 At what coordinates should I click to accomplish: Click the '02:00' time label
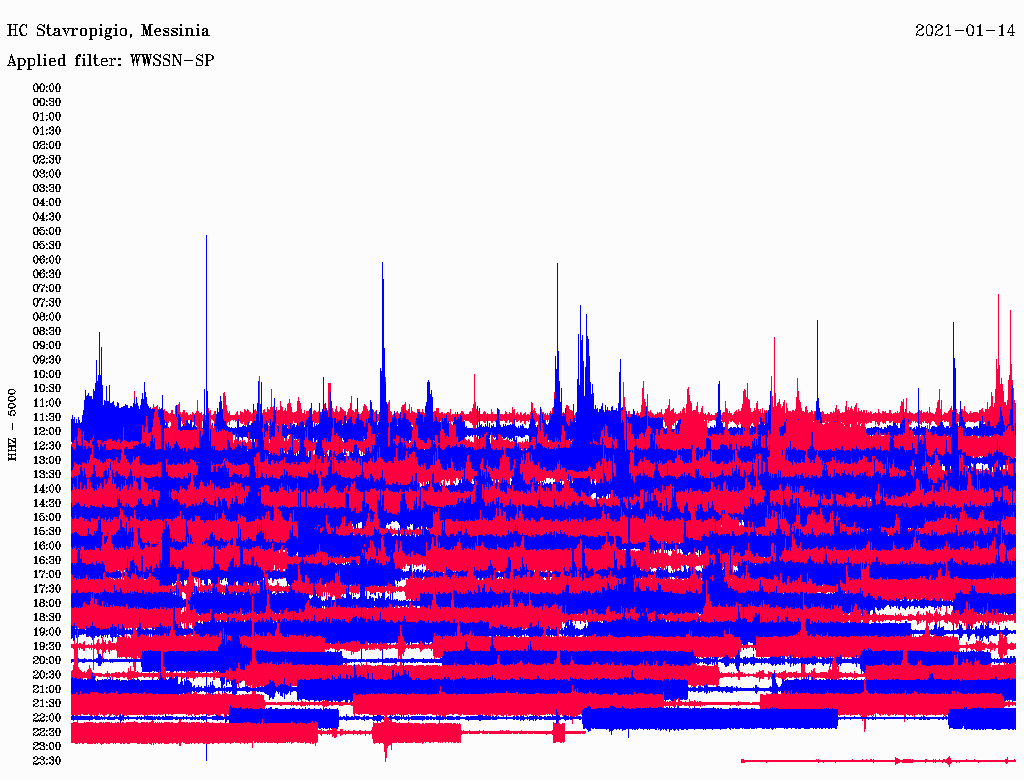pos(47,146)
